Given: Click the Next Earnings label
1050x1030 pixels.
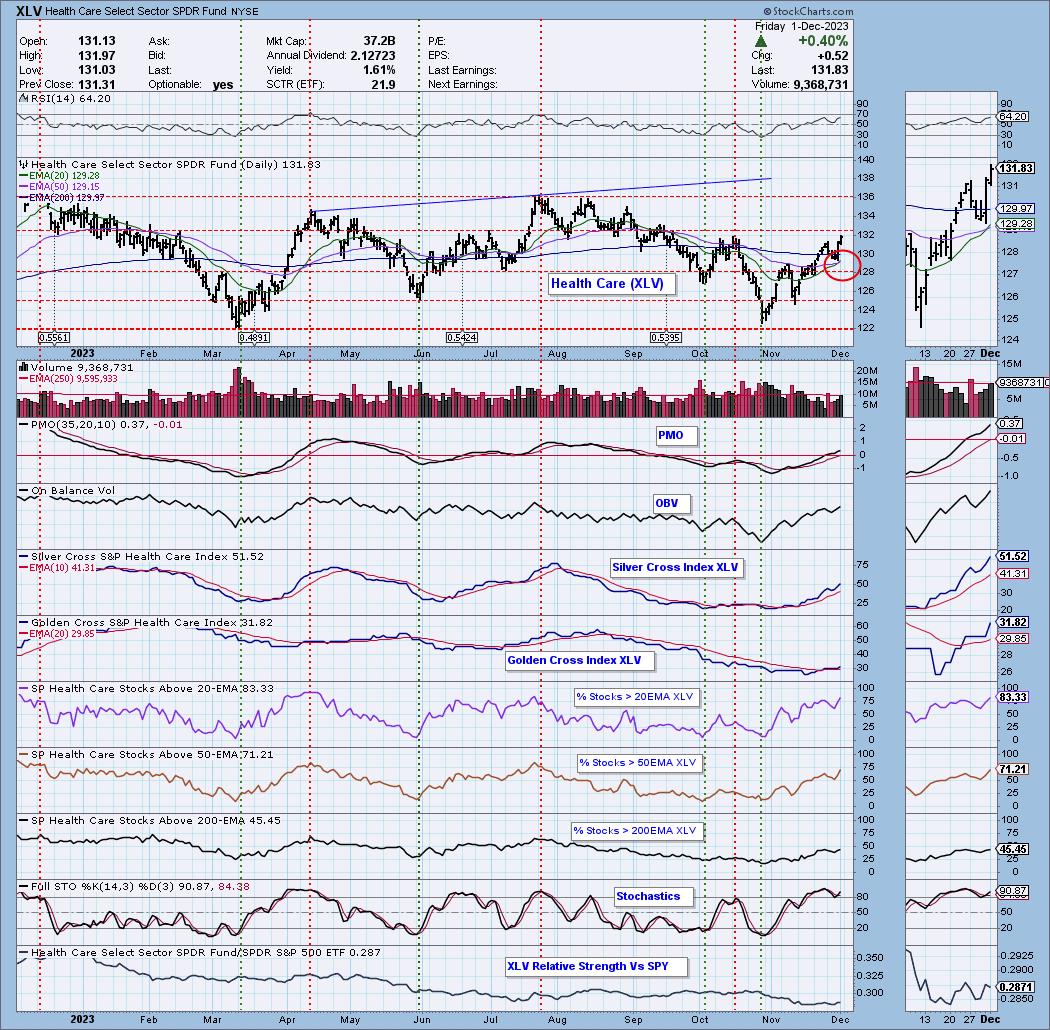Looking at the screenshot, I should click(462, 84).
